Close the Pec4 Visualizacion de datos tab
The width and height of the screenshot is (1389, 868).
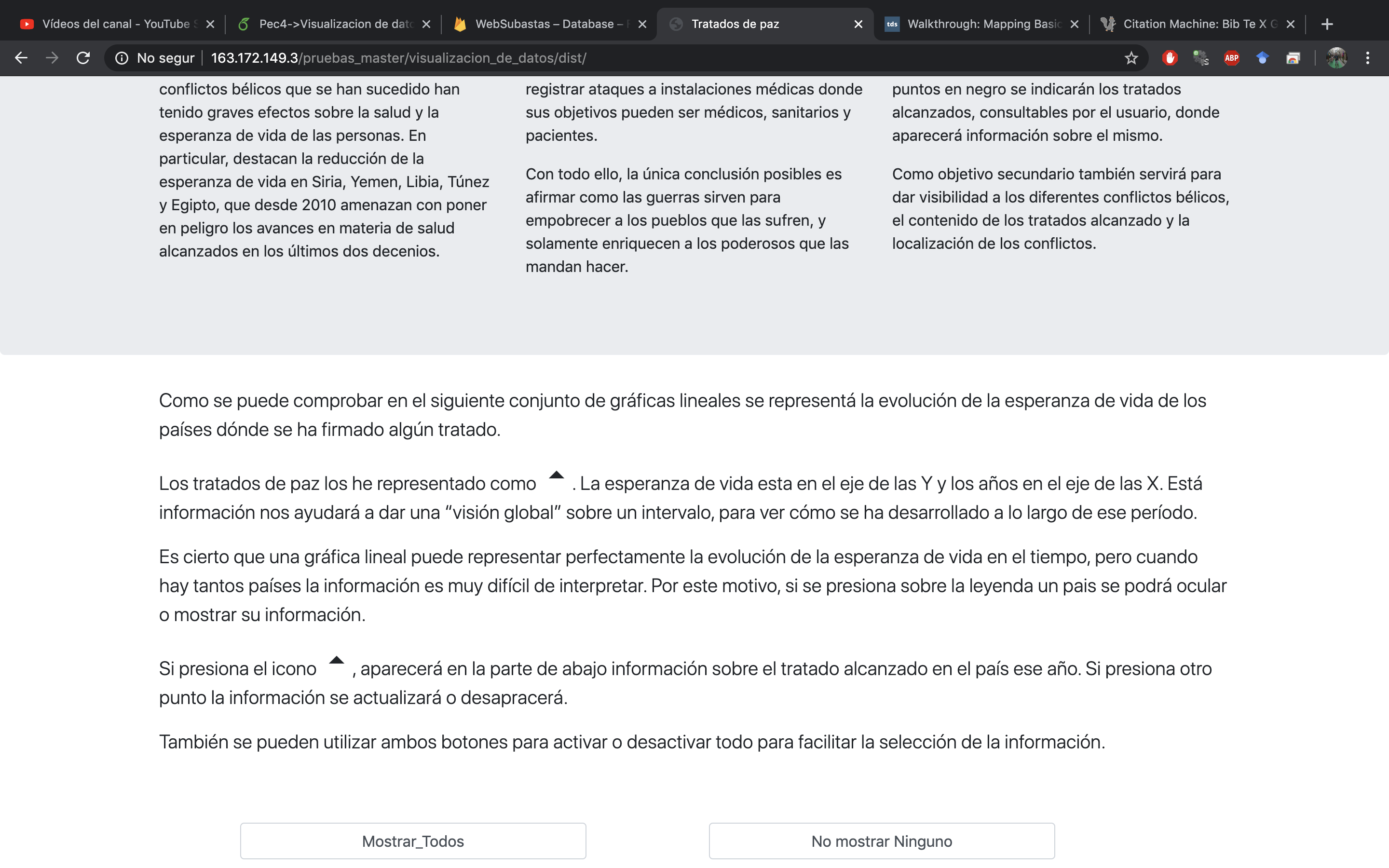click(426, 24)
